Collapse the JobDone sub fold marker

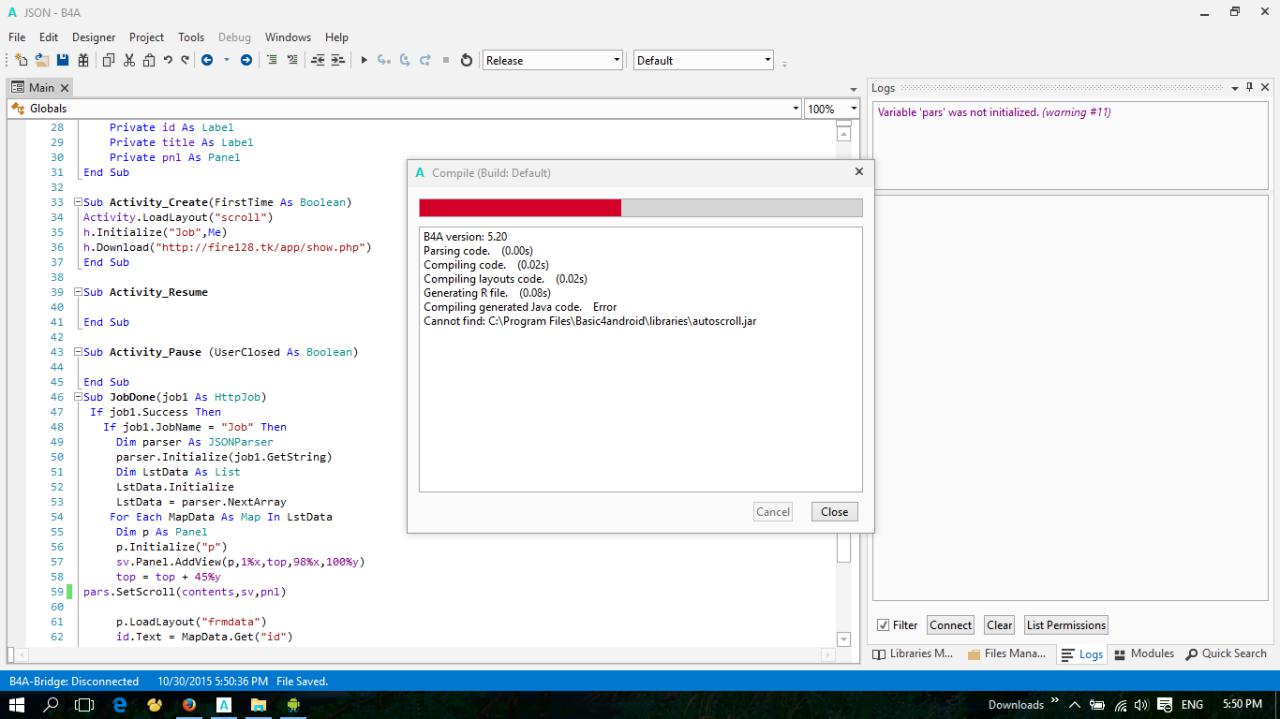[x=77, y=397]
